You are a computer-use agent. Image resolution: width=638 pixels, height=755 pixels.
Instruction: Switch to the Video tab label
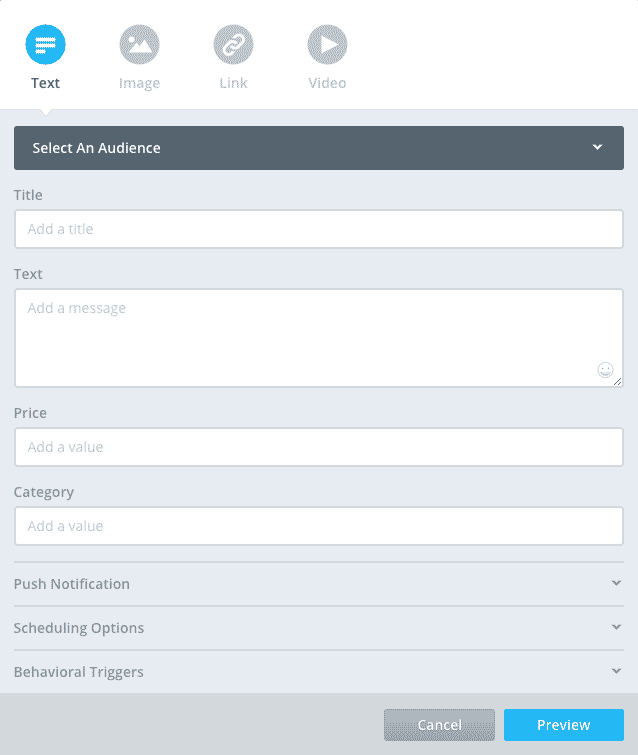[x=327, y=83]
